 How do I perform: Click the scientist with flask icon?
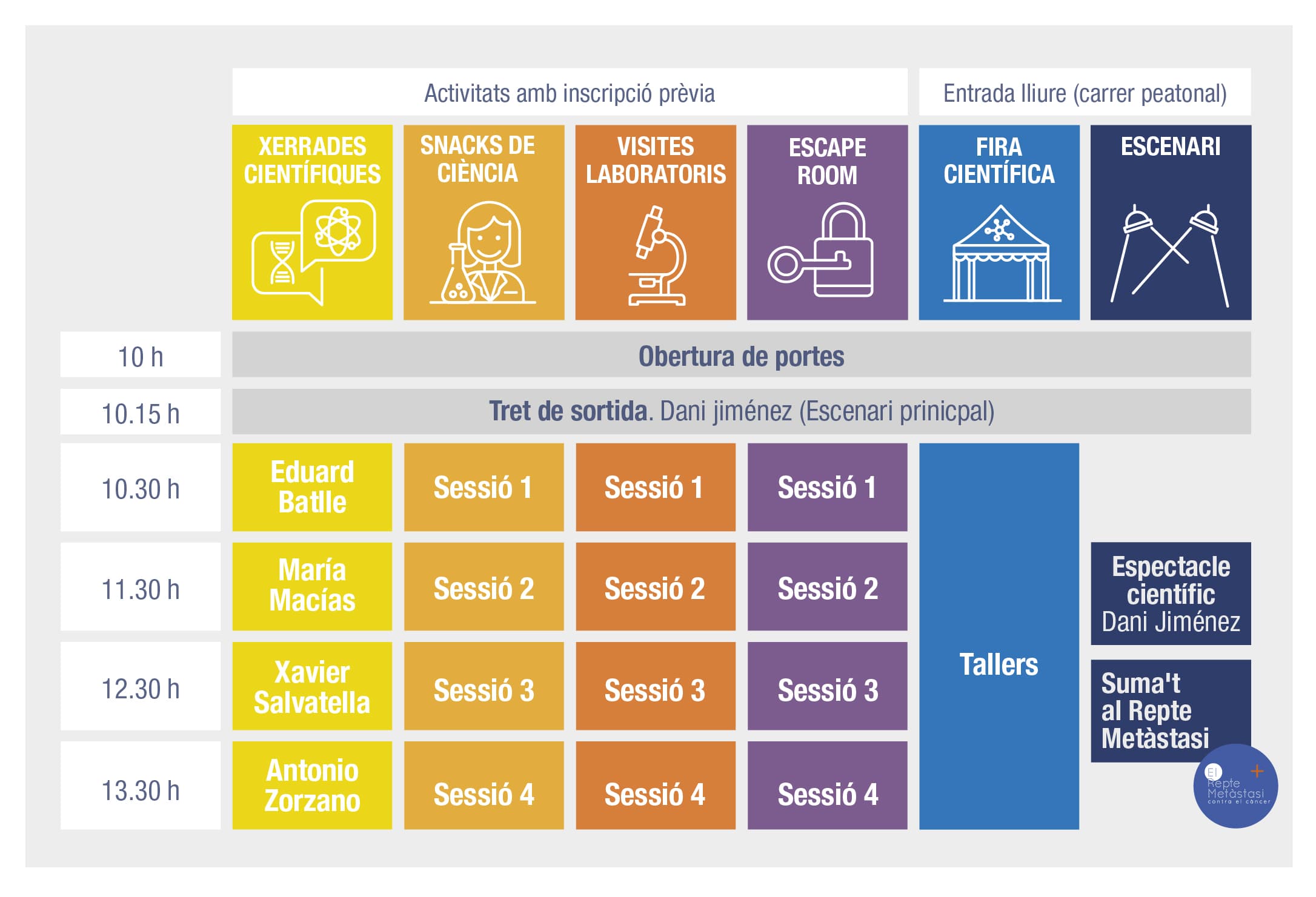[484, 253]
